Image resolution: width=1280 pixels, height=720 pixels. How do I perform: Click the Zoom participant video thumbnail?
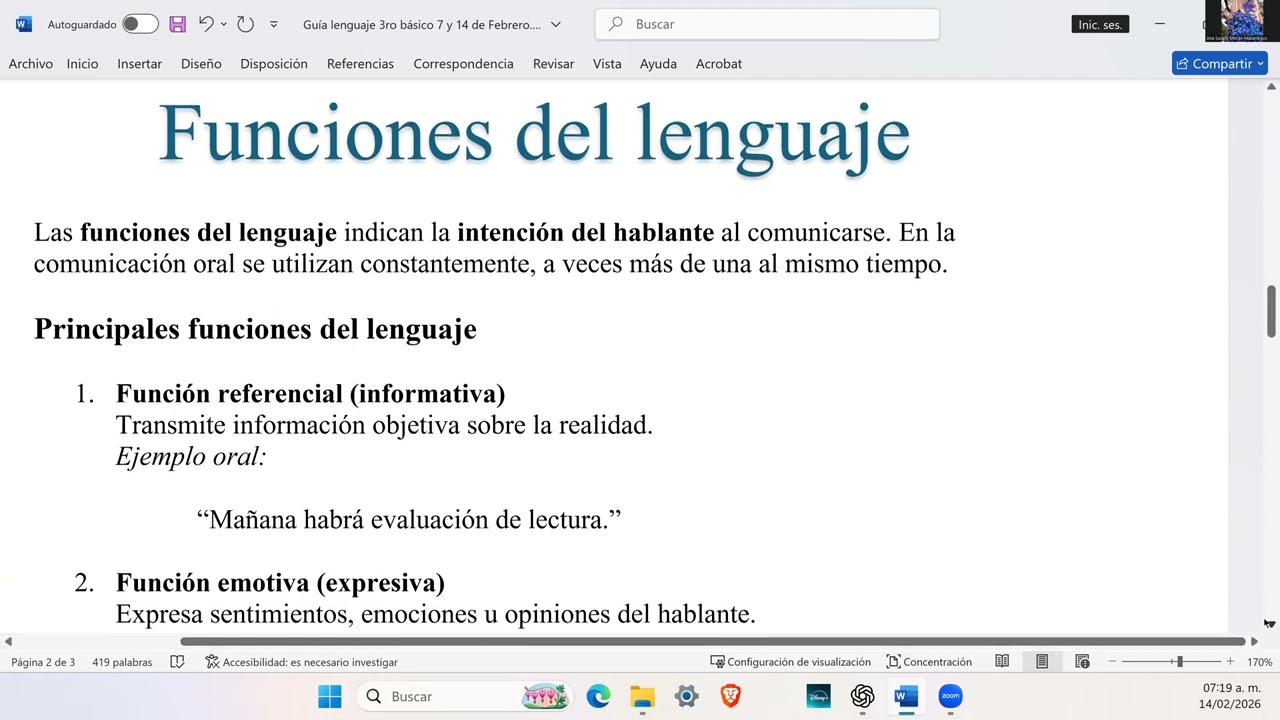pyautogui.click(x=1243, y=21)
